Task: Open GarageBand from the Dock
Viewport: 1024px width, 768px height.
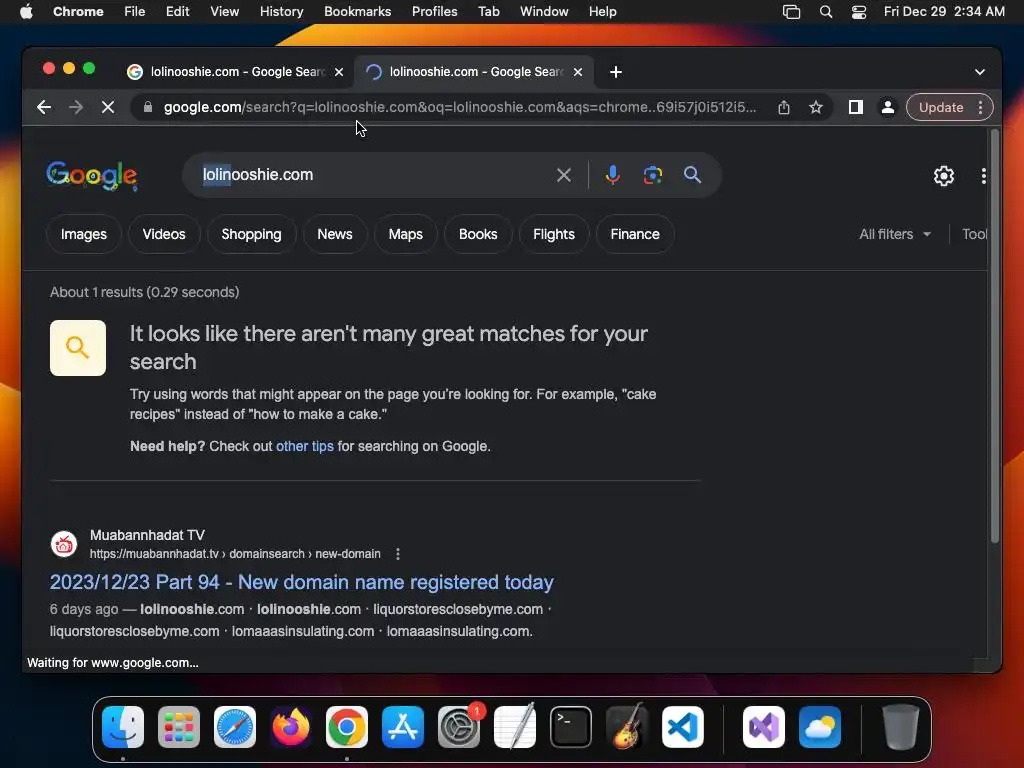Action: [x=627, y=726]
